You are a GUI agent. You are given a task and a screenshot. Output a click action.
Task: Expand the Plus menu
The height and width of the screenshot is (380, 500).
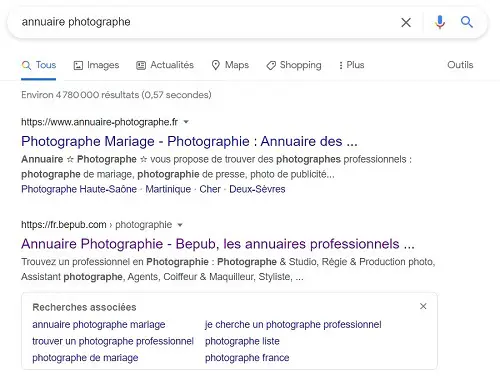pyautogui.click(x=351, y=65)
